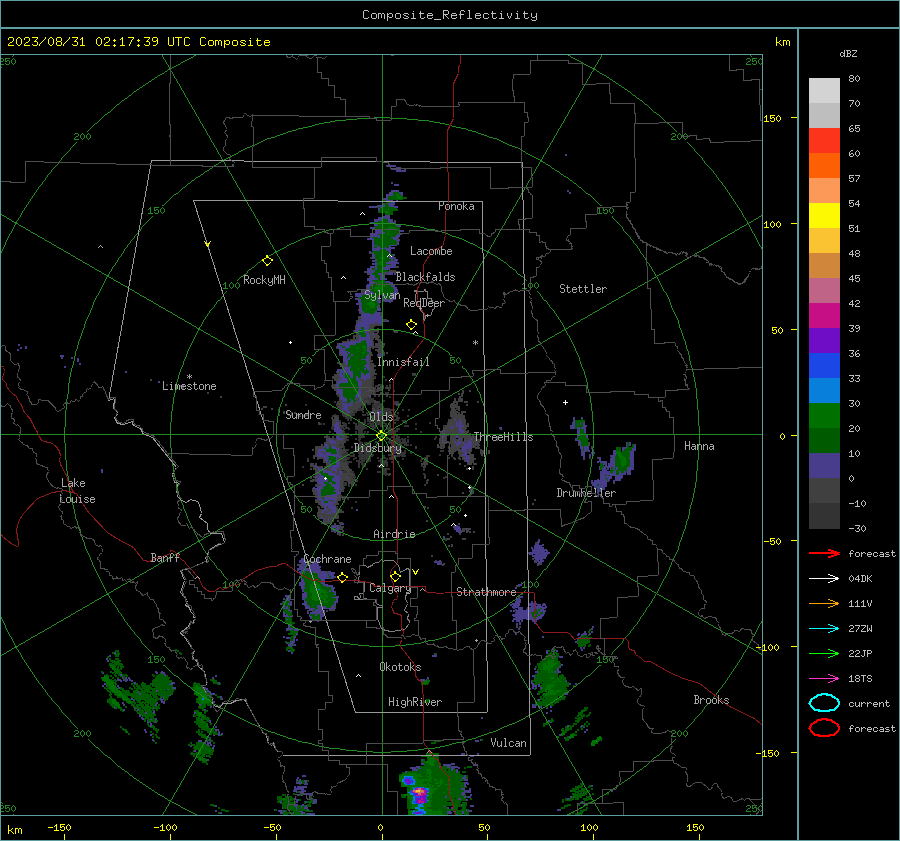This screenshot has width=900, height=841.
Task: Click the 'Drumheller' city label
Action: pos(586,493)
